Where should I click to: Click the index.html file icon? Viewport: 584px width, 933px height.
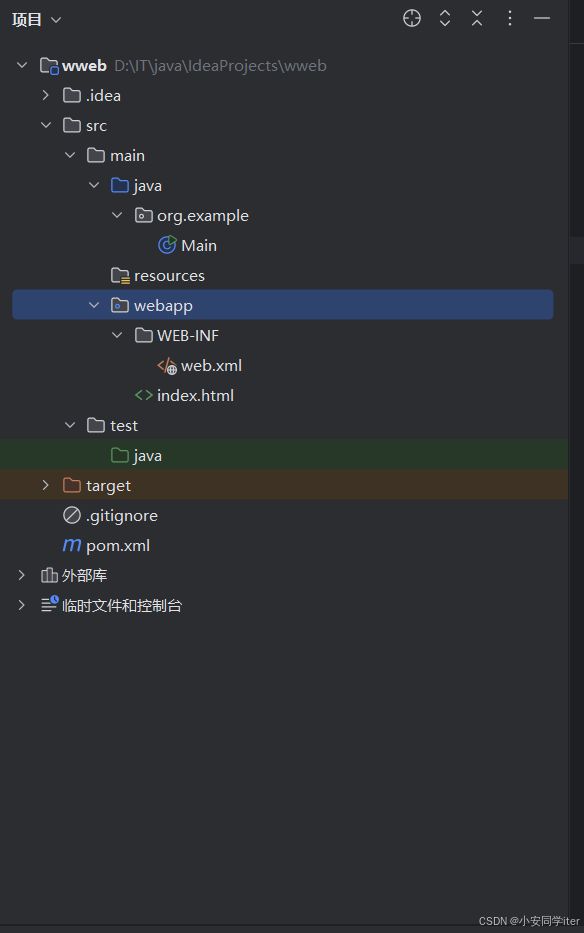tap(143, 395)
